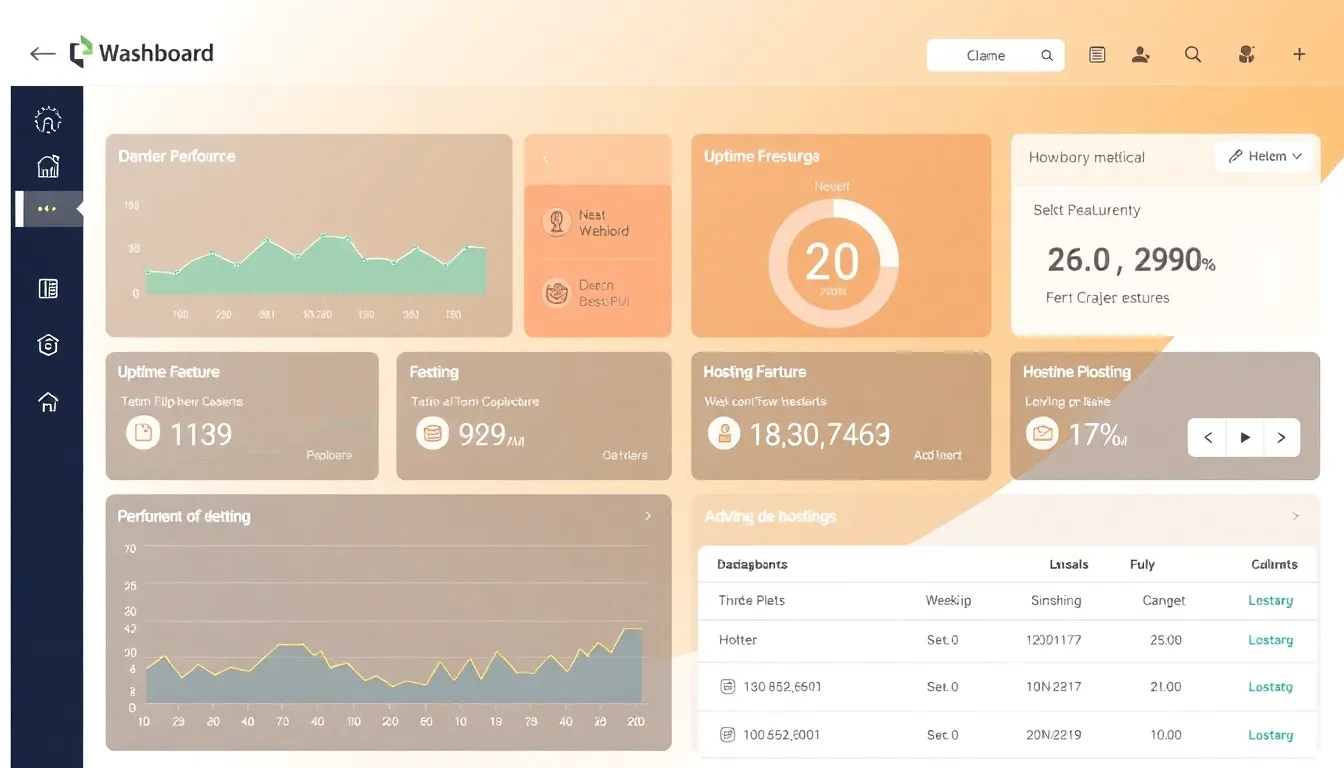Open the document list icon in top bar
The image size is (1344, 768).
(x=1097, y=55)
